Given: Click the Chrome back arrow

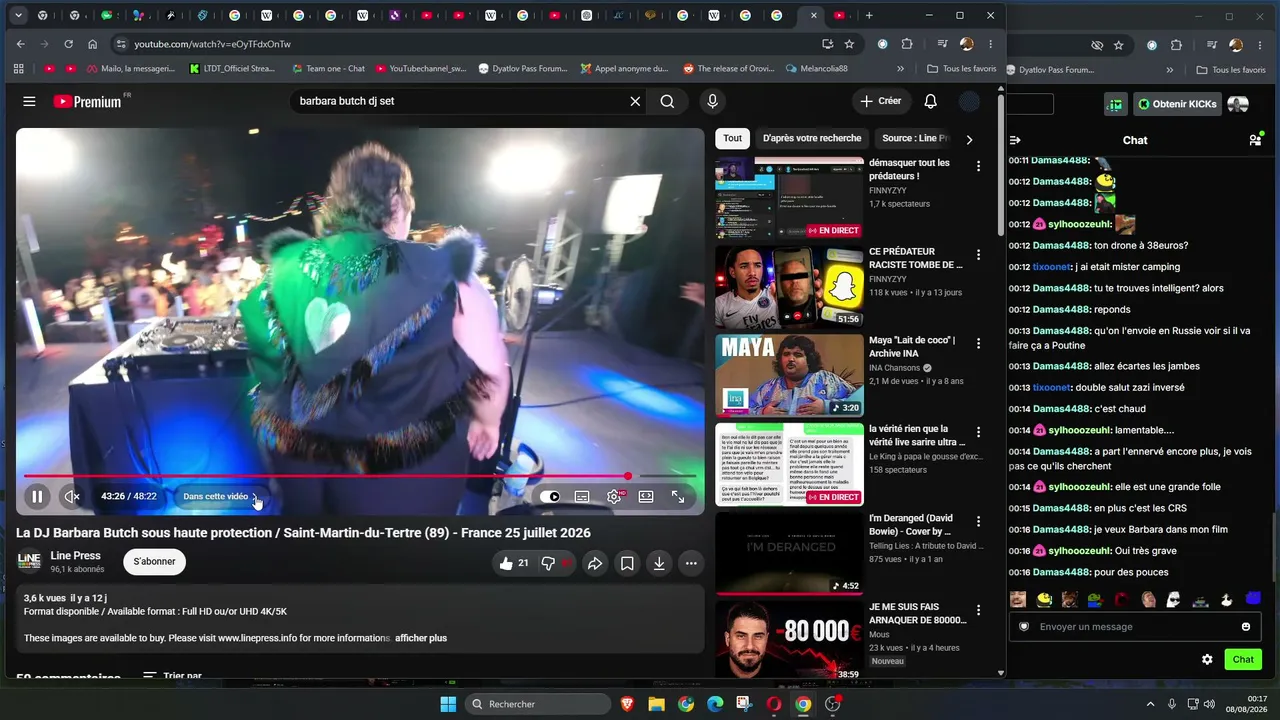Looking at the screenshot, I should click(20, 44).
